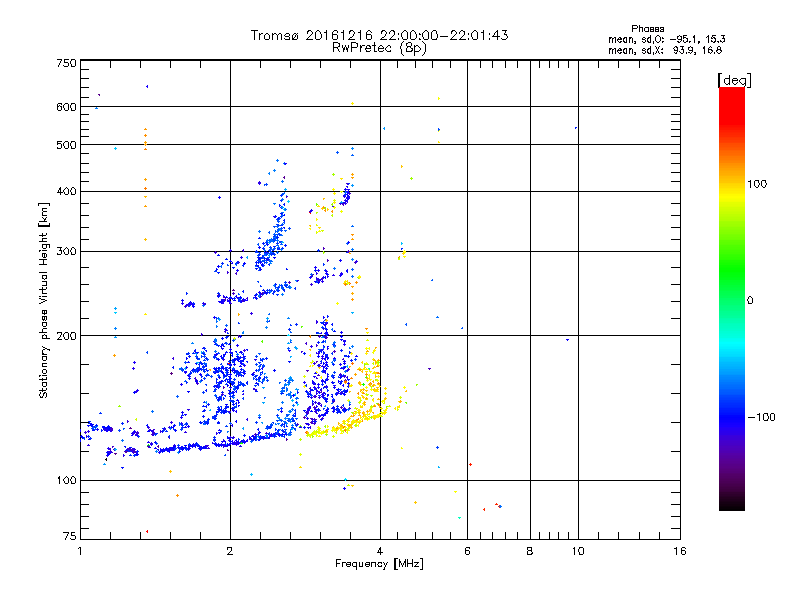Click the blue E-layer trace between 1 and 2 MHz
The height and width of the screenshot is (600, 800).
click(x=184, y=447)
